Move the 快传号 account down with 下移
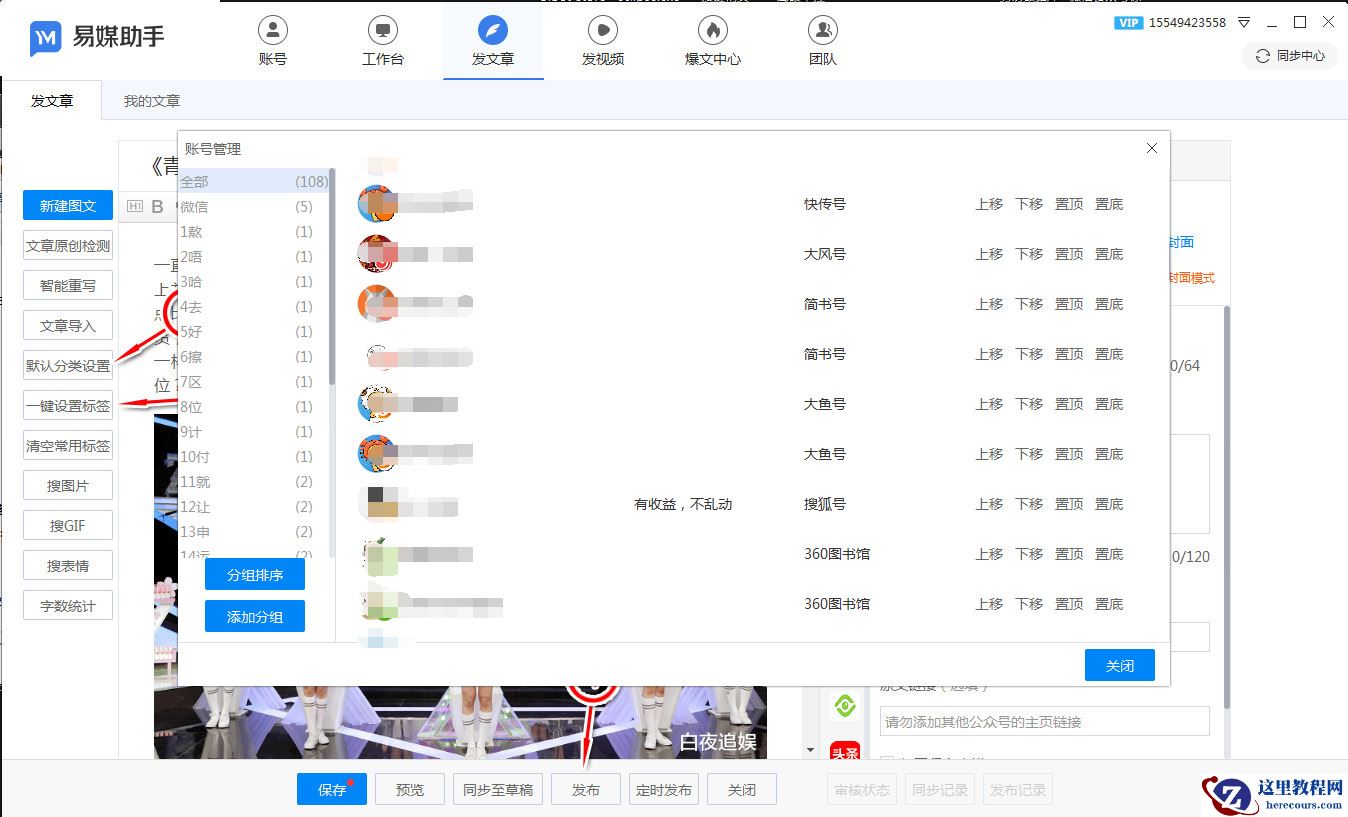Image resolution: width=1348 pixels, height=817 pixels. pos(1029,204)
